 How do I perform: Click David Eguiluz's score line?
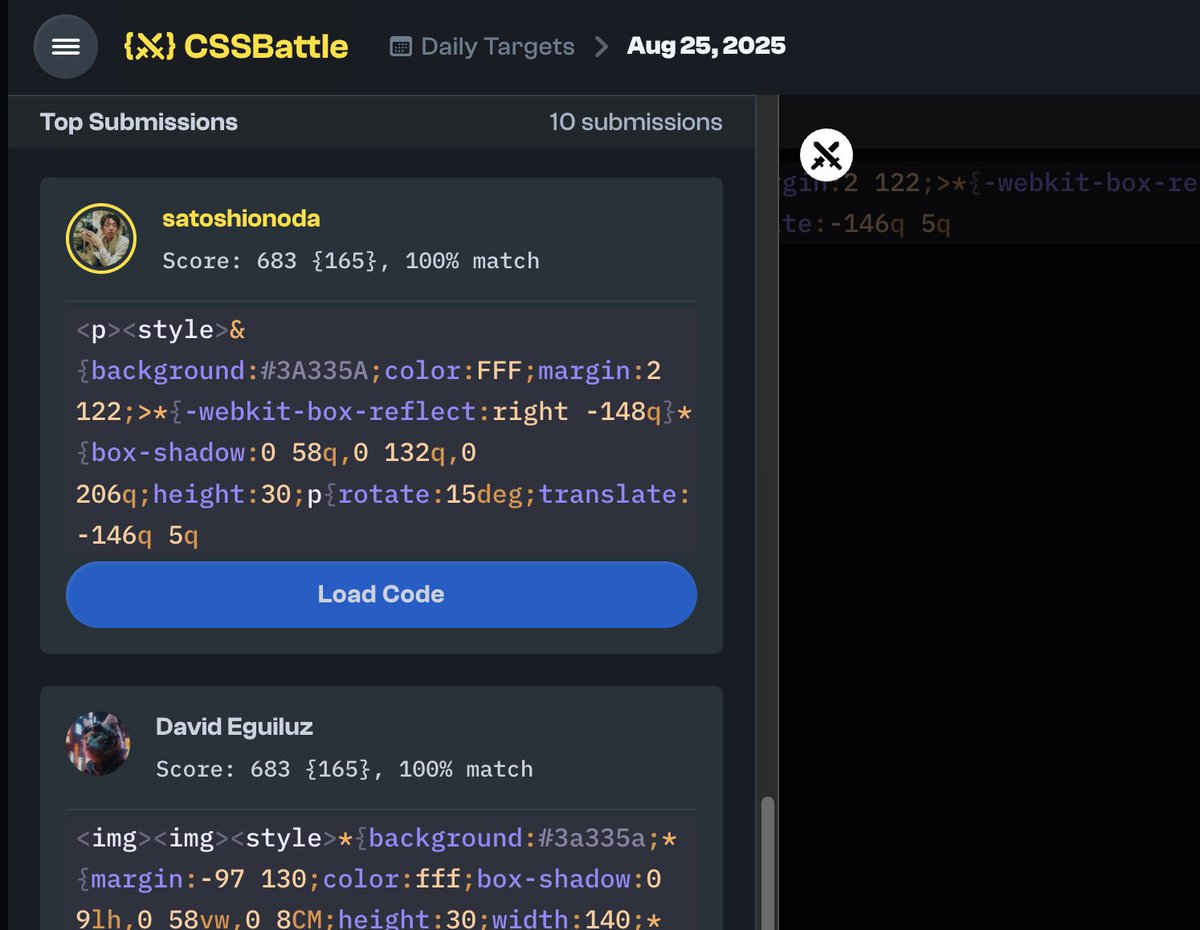click(344, 769)
